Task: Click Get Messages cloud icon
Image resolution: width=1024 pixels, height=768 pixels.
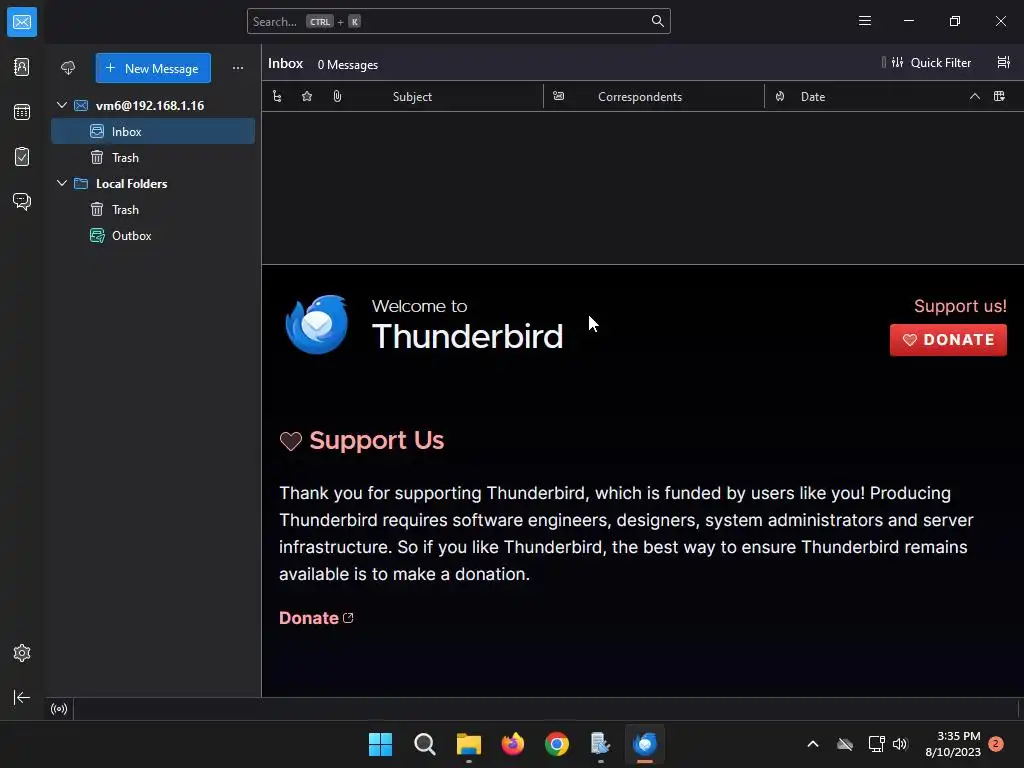Action: coord(68,68)
